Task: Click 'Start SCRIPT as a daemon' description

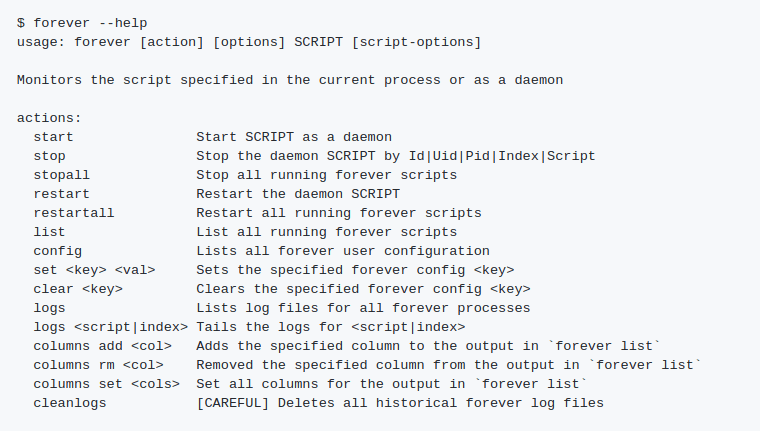Action: [x=293, y=137]
